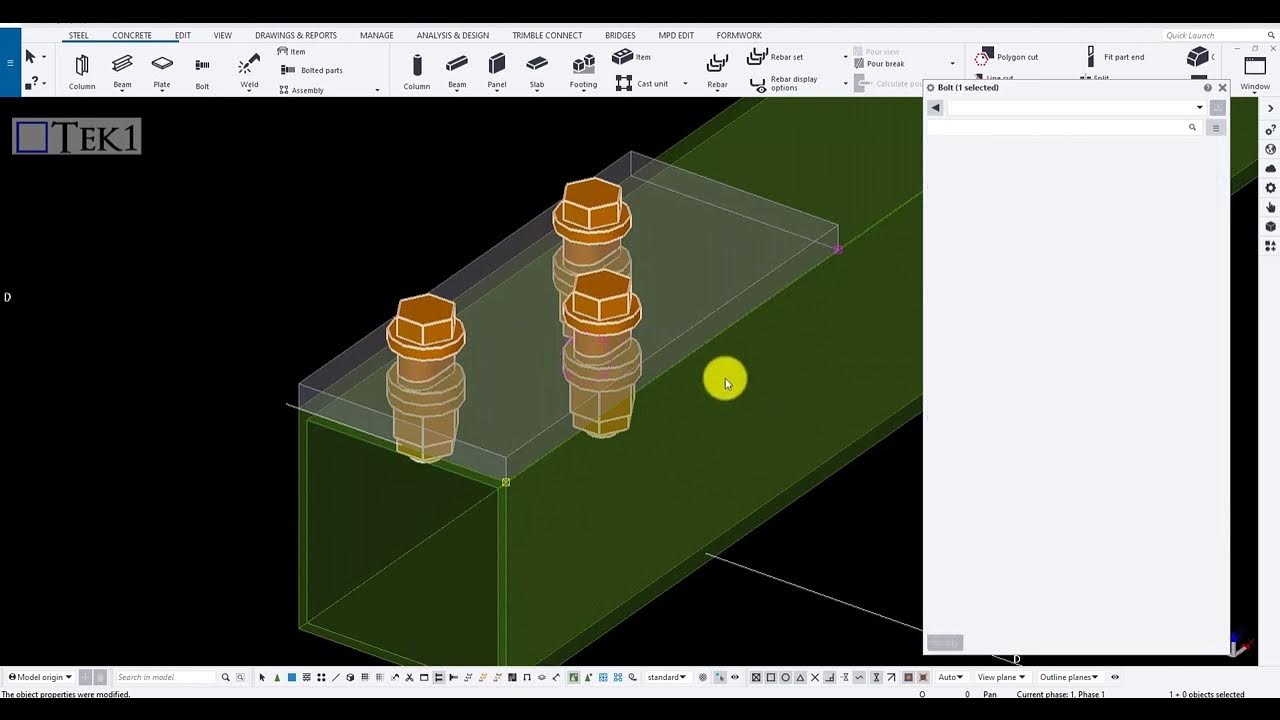The width and height of the screenshot is (1280, 720).
Task: Expand the Cast unit dropdown arrow
Action: coord(685,84)
